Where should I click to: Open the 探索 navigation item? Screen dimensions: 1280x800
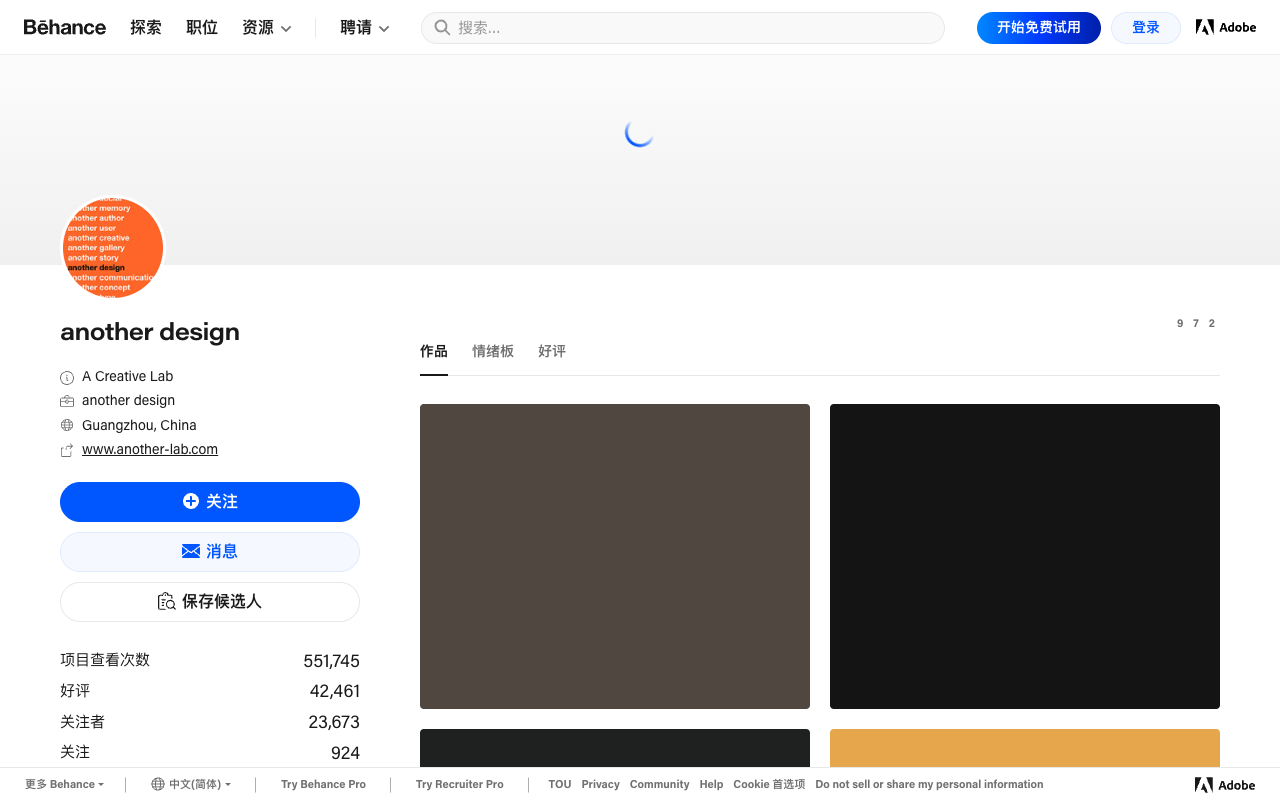point(146,28)
